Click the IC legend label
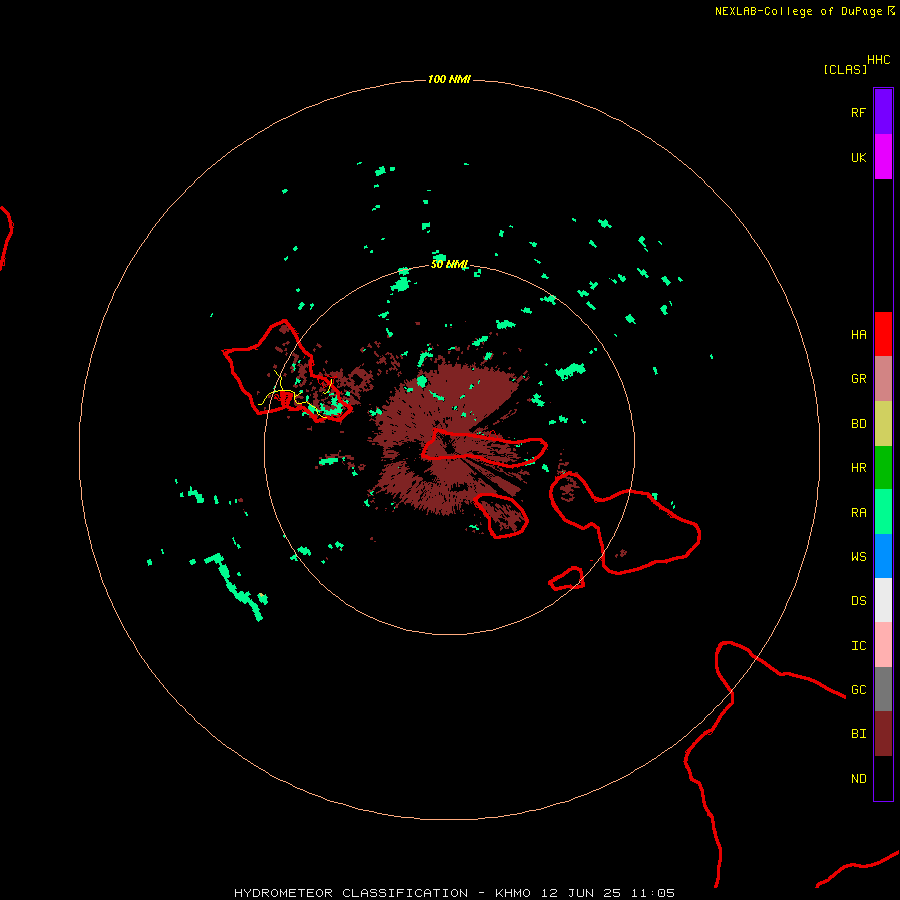This screenshot has height=900, width=900. (858, 646)
